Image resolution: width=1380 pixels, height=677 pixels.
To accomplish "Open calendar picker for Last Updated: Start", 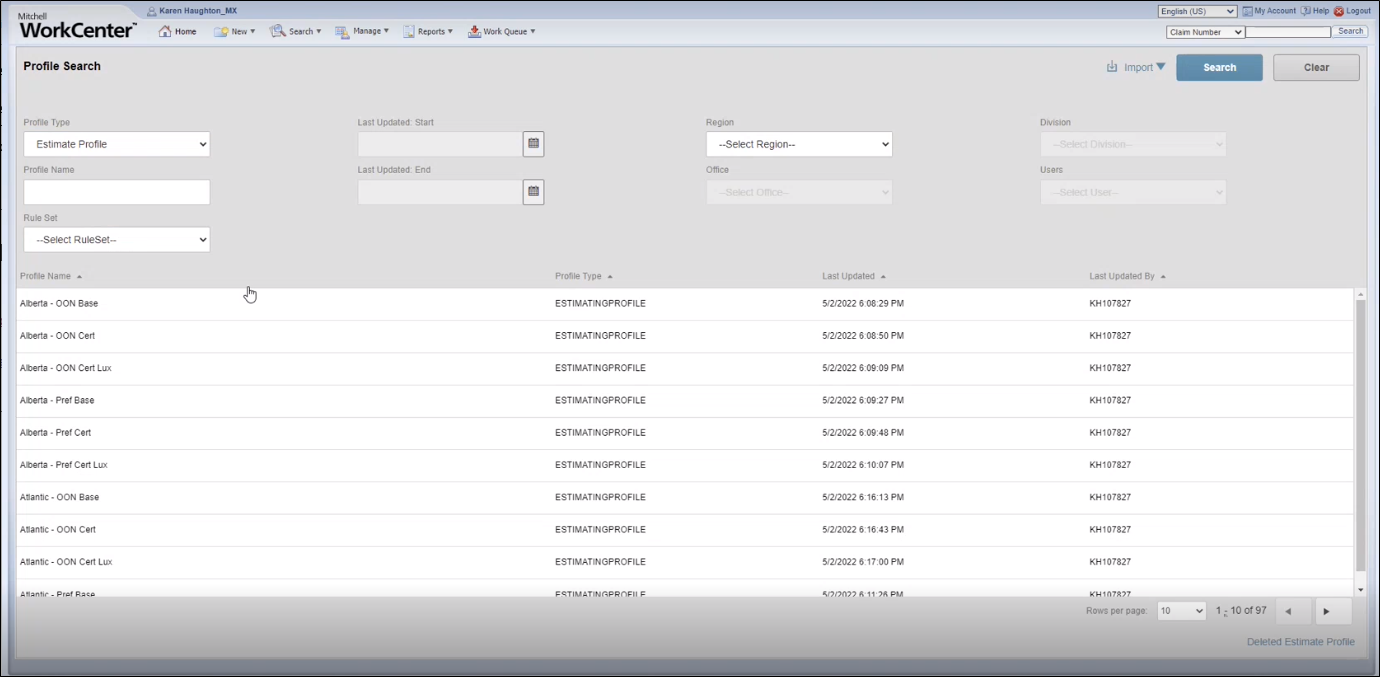I will [534, 144].
